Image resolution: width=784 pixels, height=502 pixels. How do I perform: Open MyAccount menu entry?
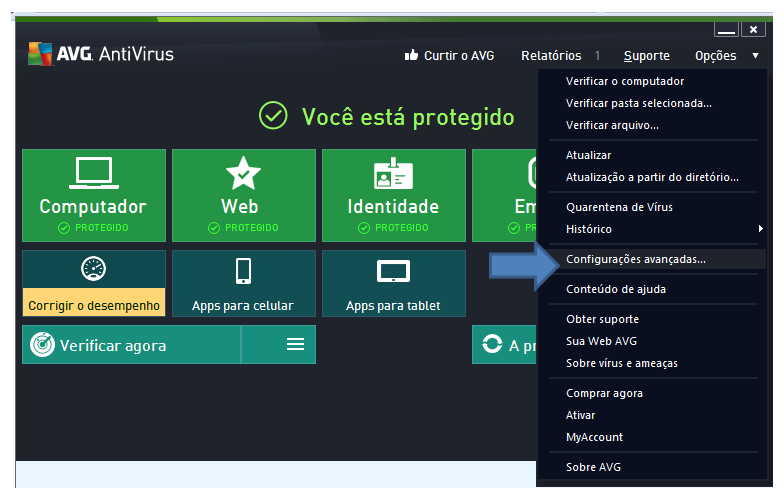click(594, 437)
